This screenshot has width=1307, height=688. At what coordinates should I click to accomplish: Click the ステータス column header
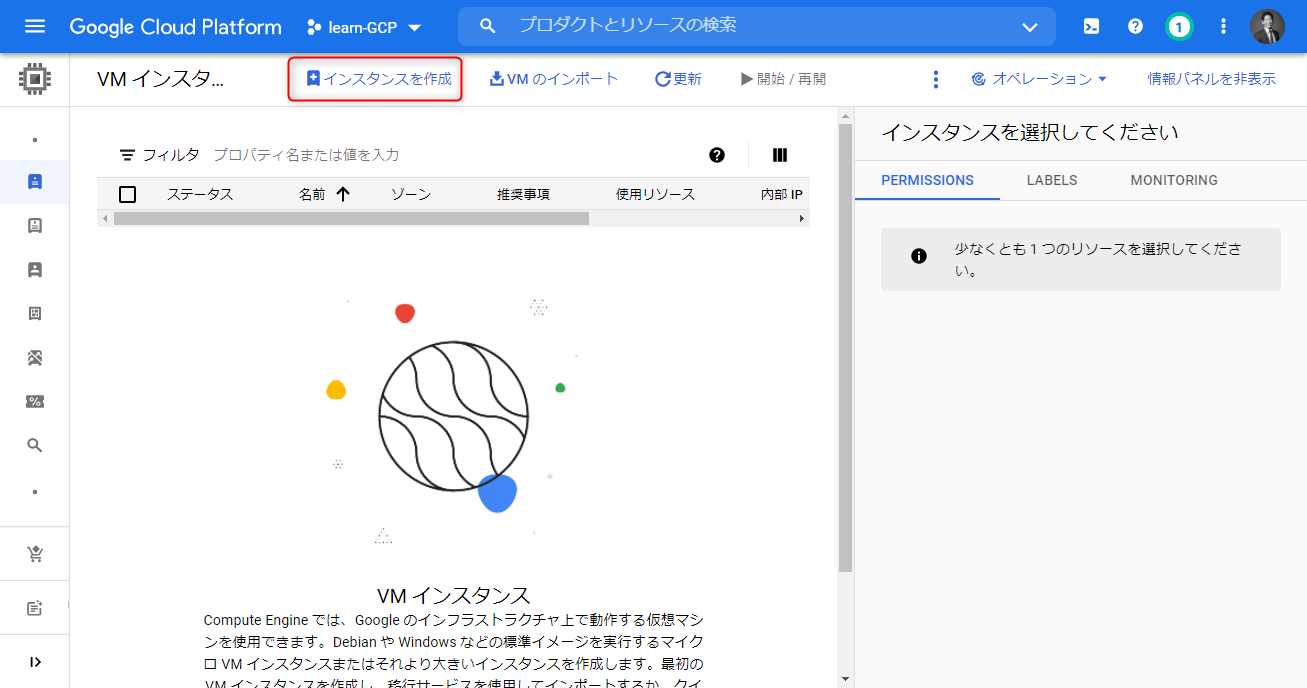coord(200,194)
